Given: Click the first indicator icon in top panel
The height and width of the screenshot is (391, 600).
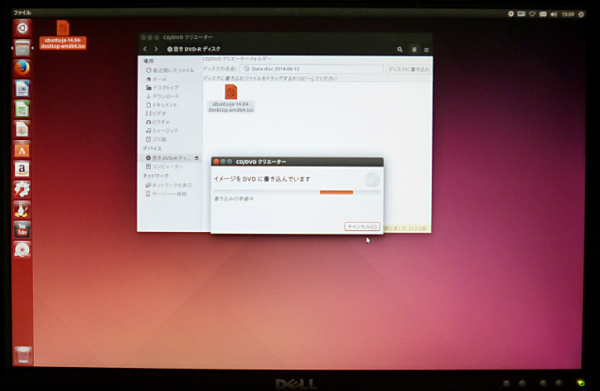Looking at the screenshot, I should point(511,14).
